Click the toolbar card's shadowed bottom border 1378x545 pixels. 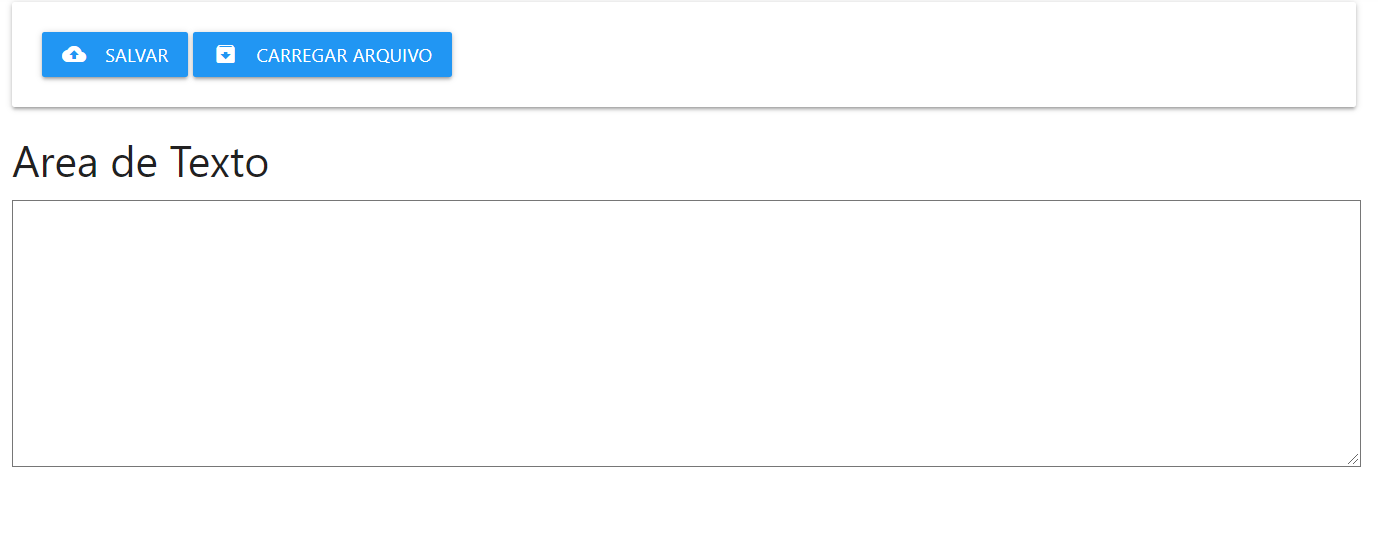(x=684, y=105)
